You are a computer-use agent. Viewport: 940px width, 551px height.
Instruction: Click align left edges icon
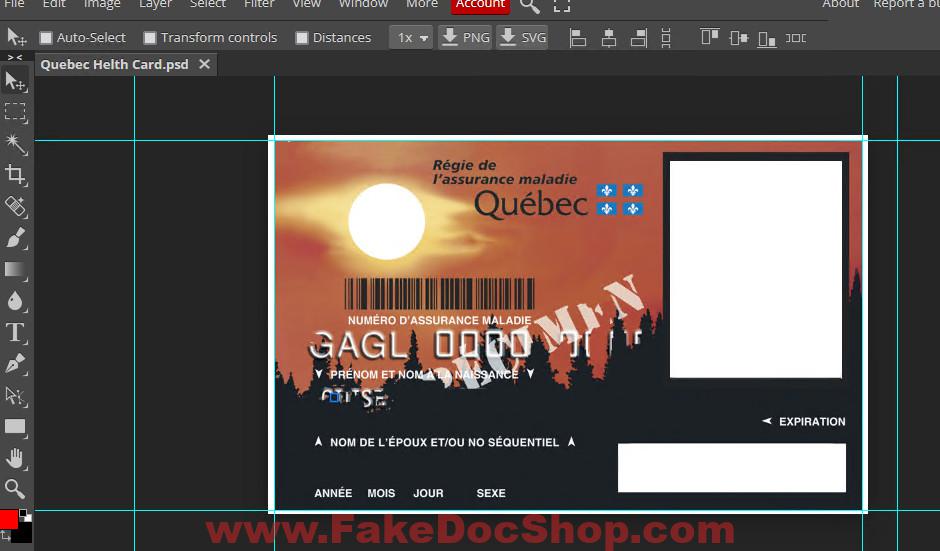pyautogui.click(x=578, y=38)
